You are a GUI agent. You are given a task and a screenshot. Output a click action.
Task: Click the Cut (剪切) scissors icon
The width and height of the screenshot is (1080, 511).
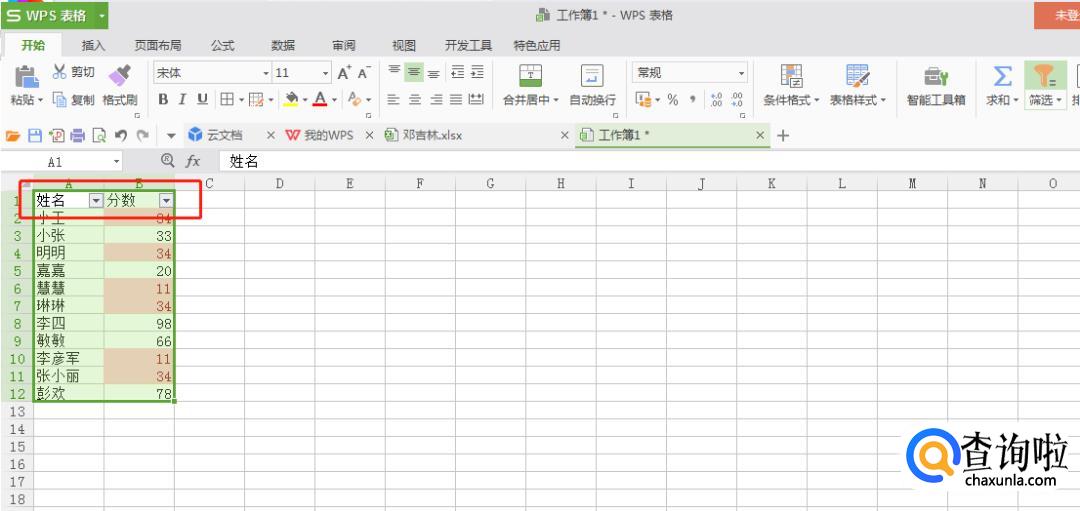pos(60,72)
